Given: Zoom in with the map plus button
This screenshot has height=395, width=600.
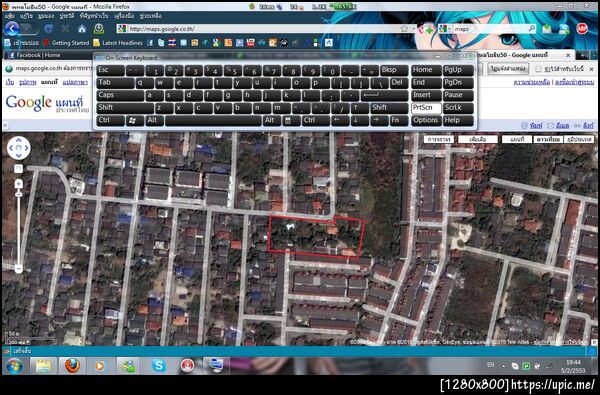Looking at the screenshot, I should (x=18, y=184).
